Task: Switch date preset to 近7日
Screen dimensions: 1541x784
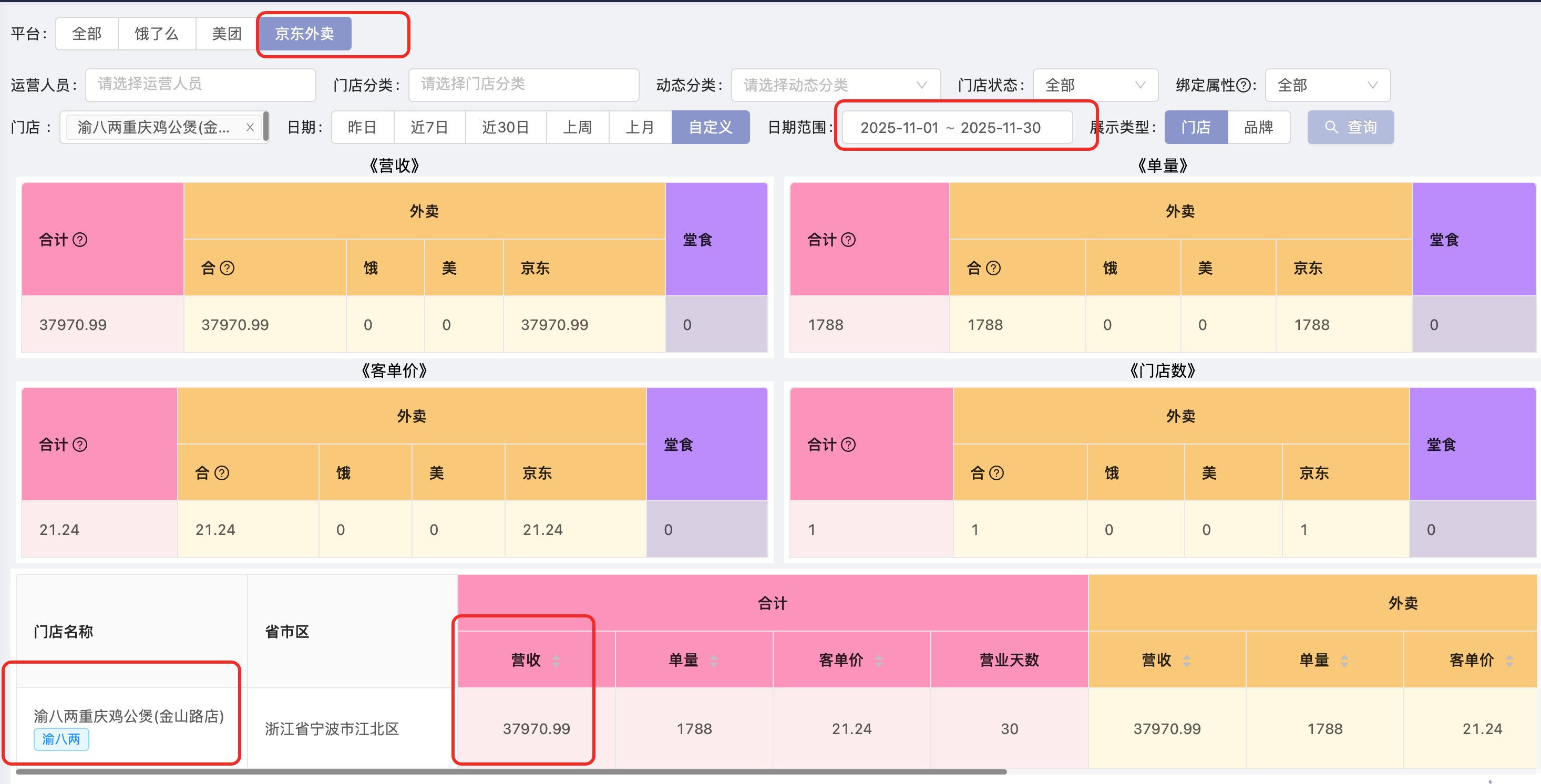Action: (429, 127)
